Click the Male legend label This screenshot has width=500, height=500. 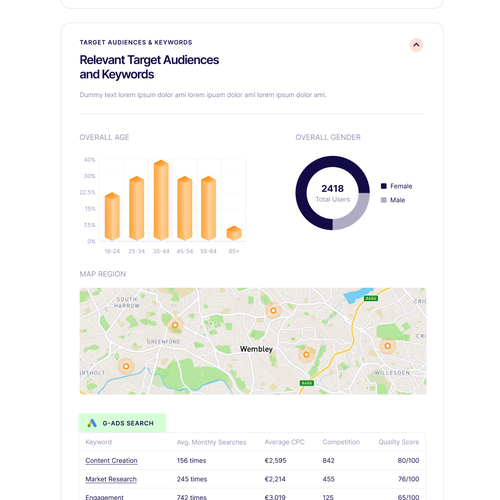pyautogui.click(x=397, y=200)
